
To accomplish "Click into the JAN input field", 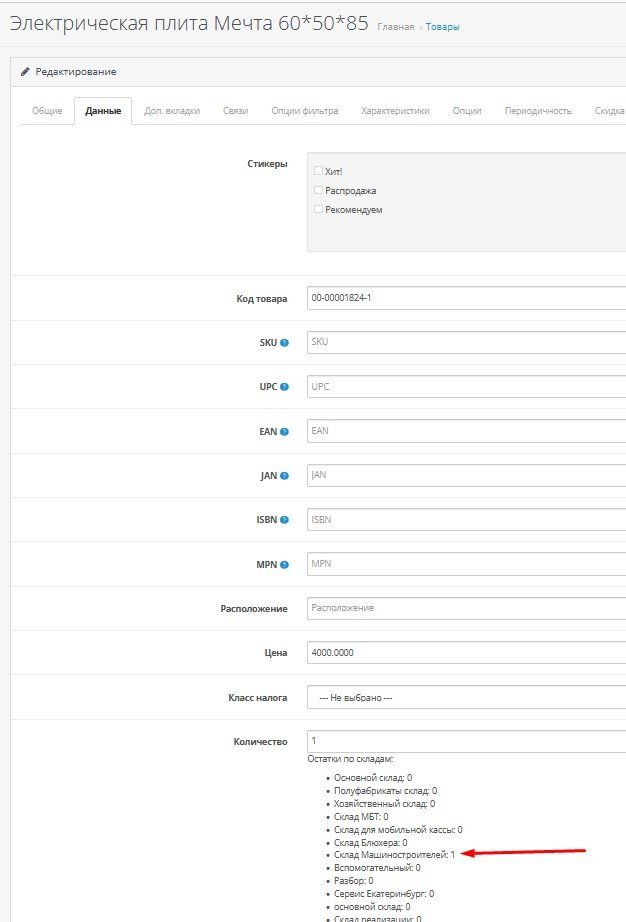I will pyautogui.click(x=466, y=475).
